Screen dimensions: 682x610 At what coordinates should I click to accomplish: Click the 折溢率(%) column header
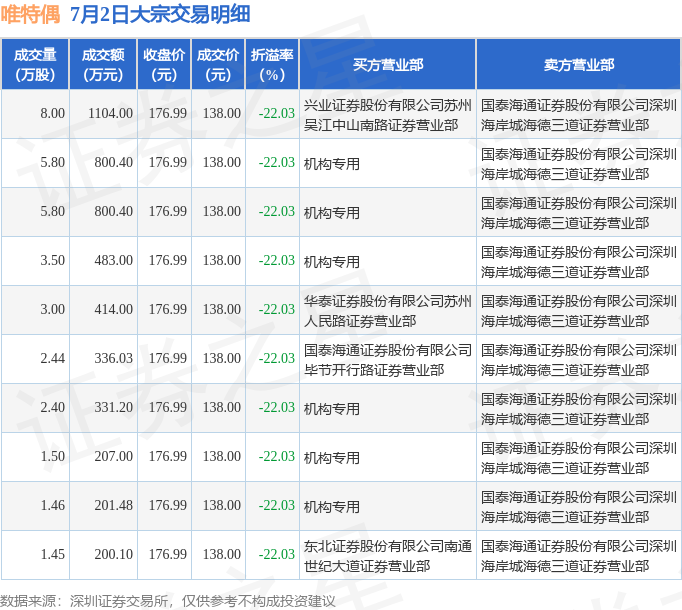tap(272, 64)
